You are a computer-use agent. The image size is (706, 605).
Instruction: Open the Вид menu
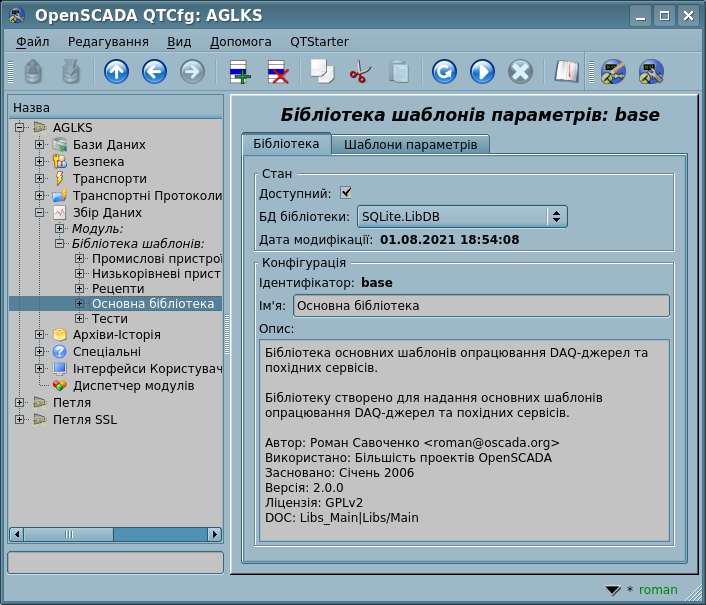coord(179,42)
